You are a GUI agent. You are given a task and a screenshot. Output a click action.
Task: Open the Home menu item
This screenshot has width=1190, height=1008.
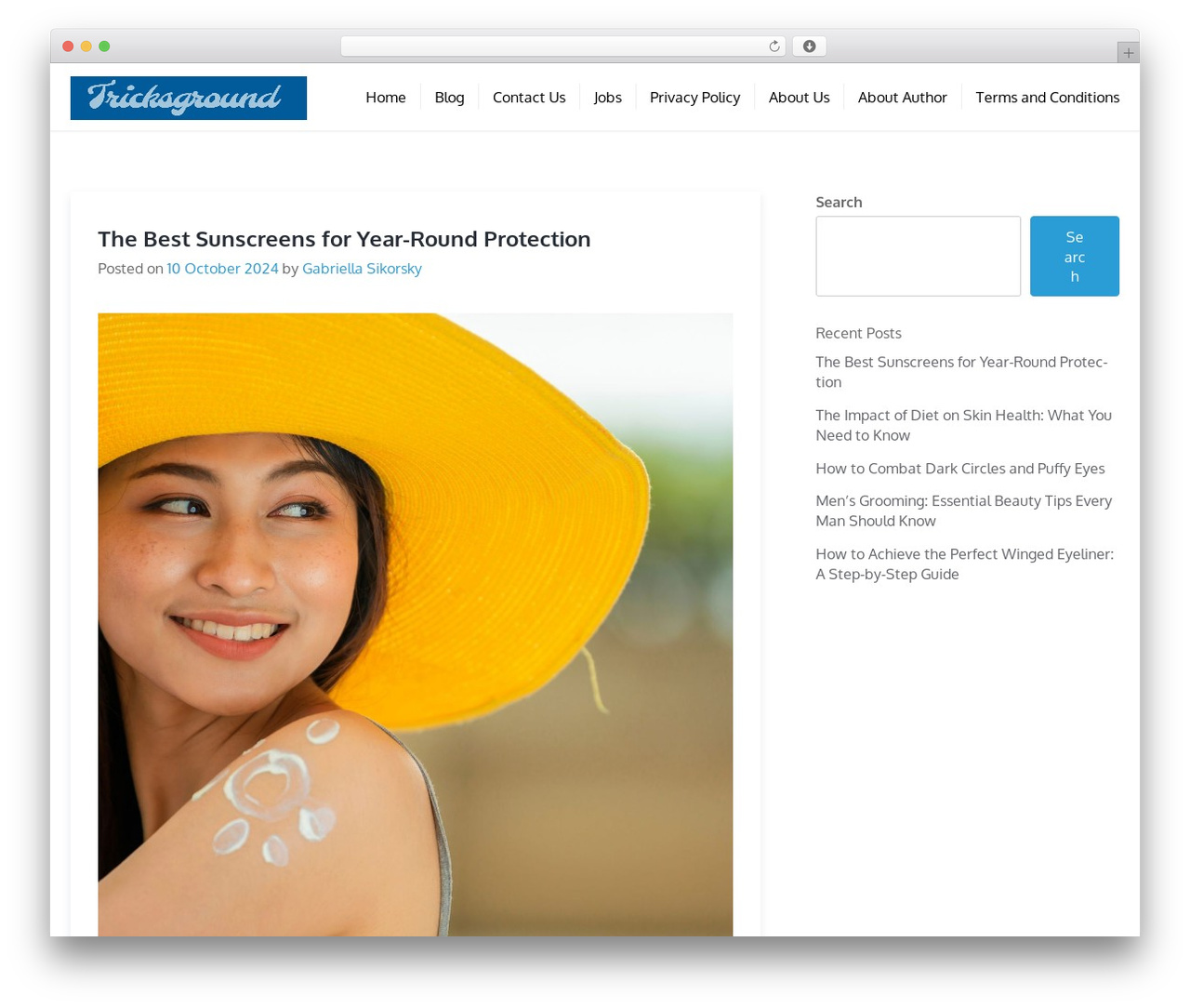pos(385,98)
